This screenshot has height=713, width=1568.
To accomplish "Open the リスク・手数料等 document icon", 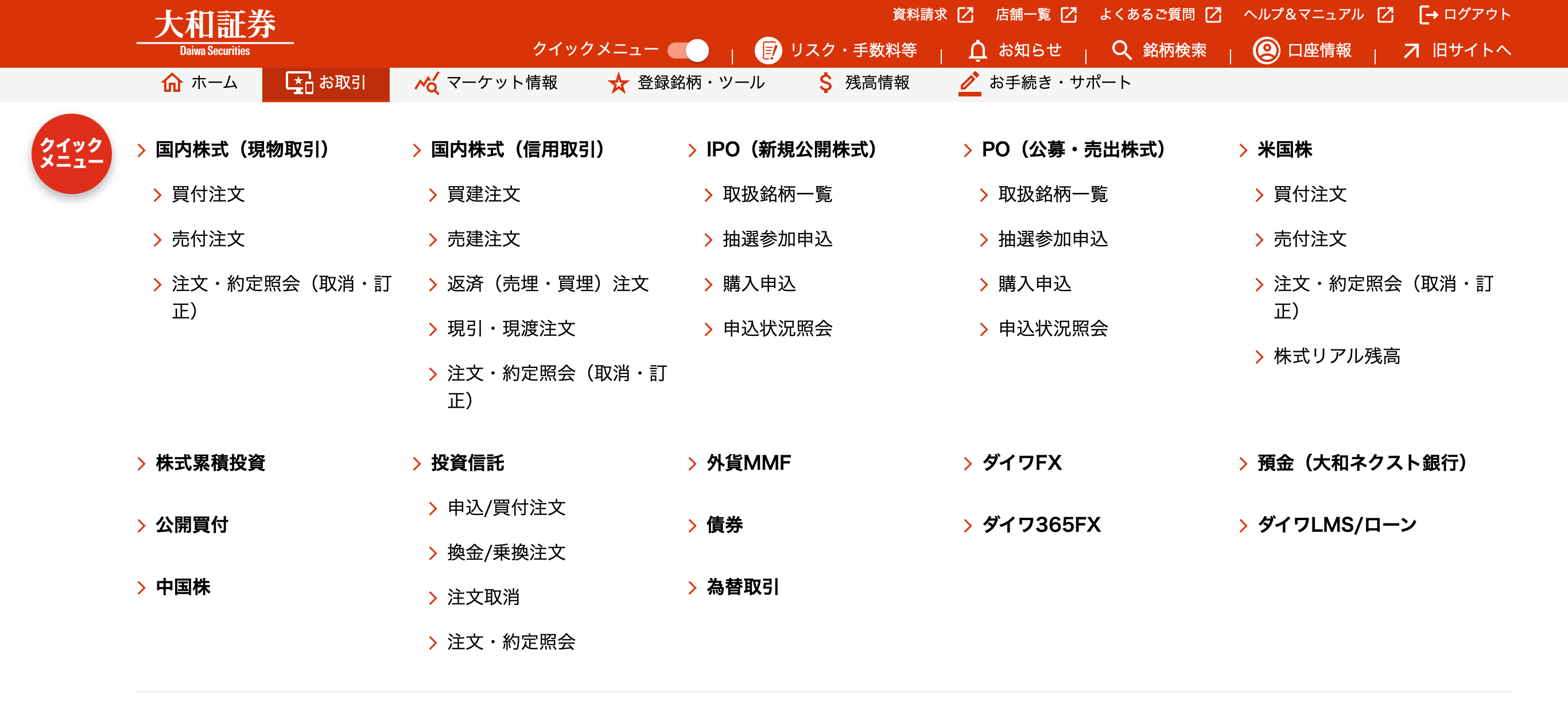I will click(768, 50).
